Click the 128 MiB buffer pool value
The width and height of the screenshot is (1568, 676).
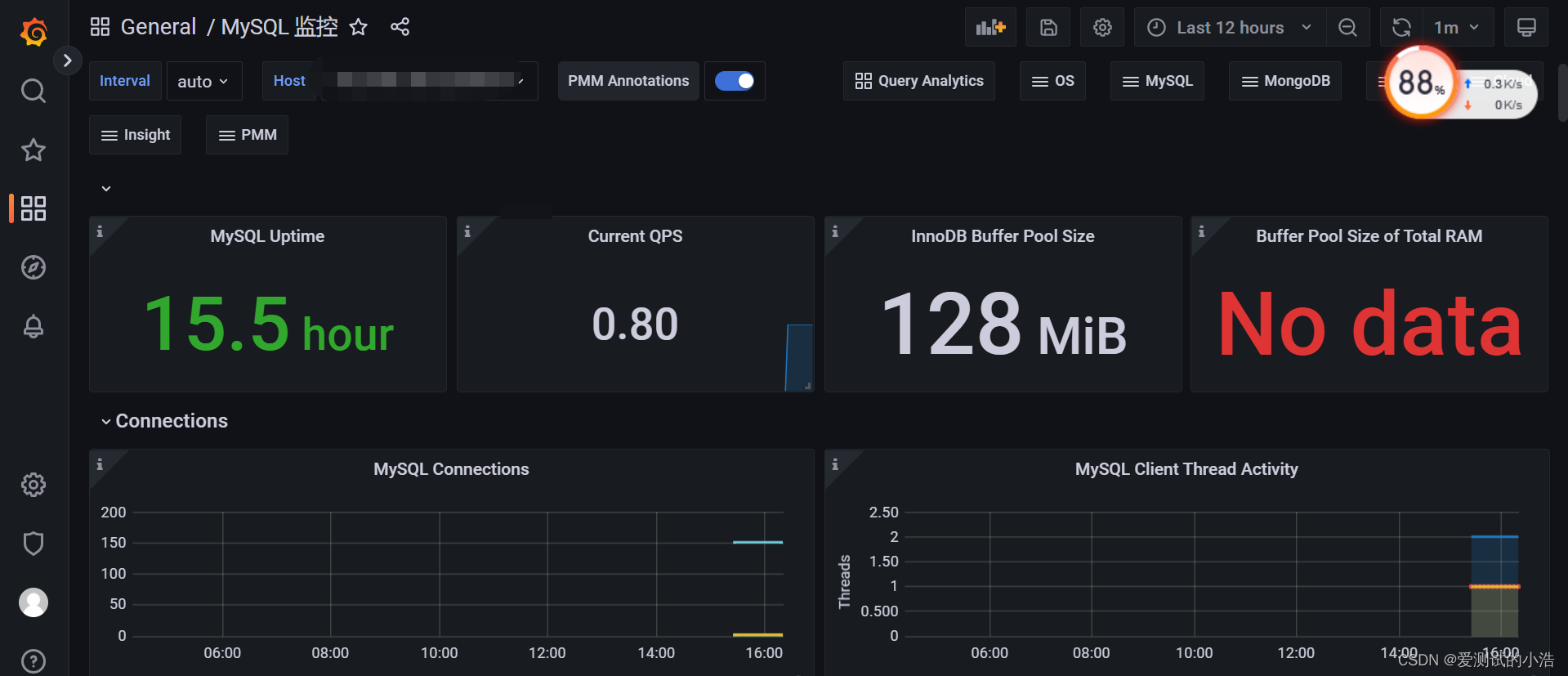coord(1003,325)
